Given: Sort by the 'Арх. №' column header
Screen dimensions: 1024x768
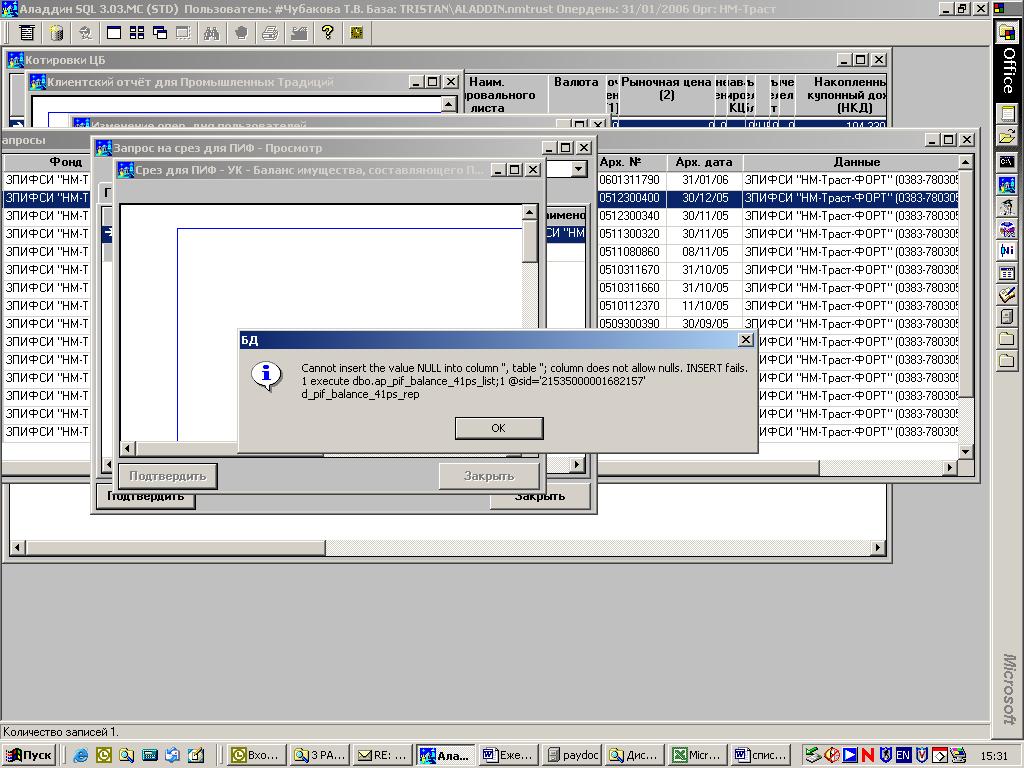Looking at the screenshot, I should (632, 162).
